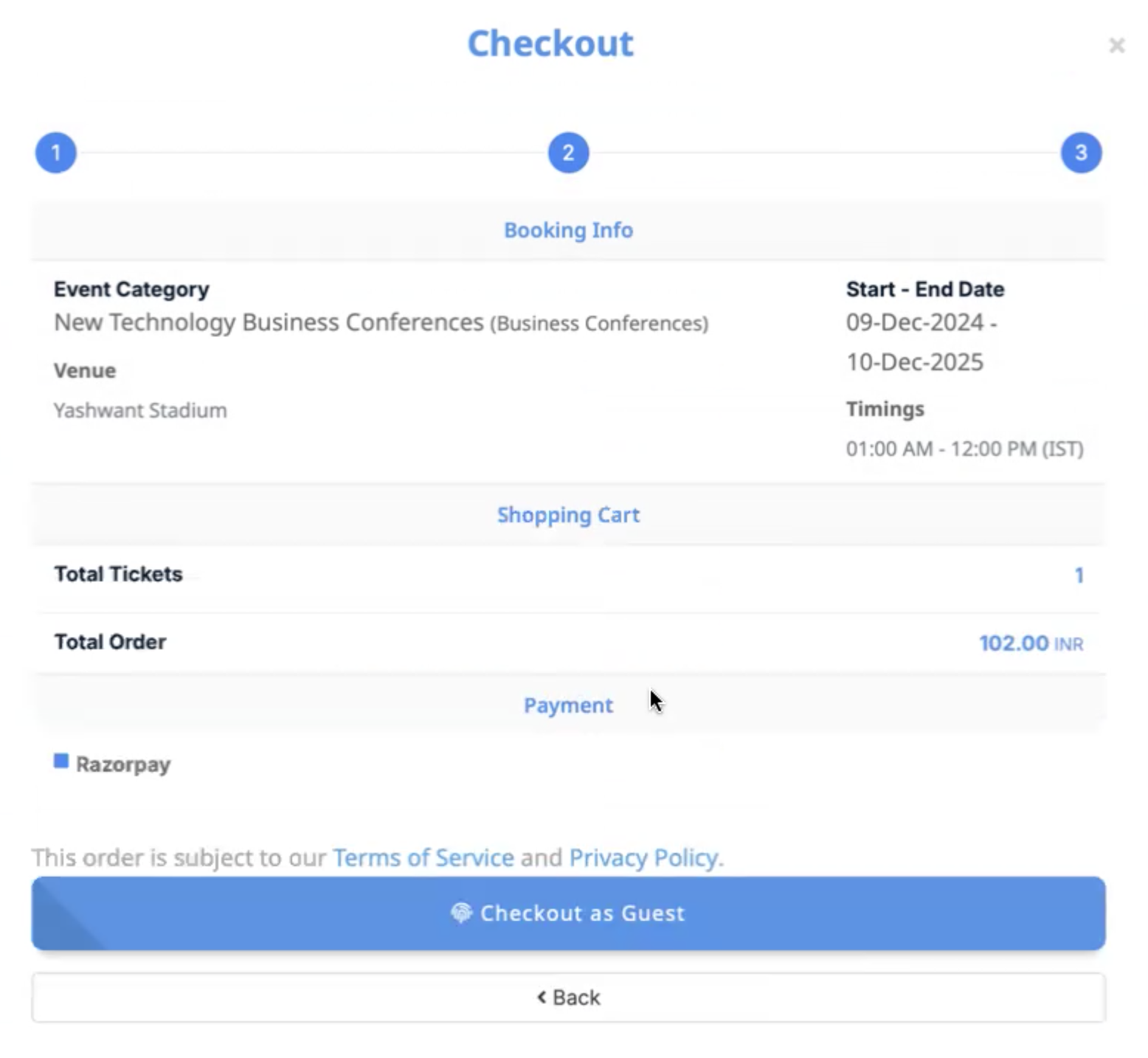Click the fingerprint icon on the checkout button

[461, 913]
